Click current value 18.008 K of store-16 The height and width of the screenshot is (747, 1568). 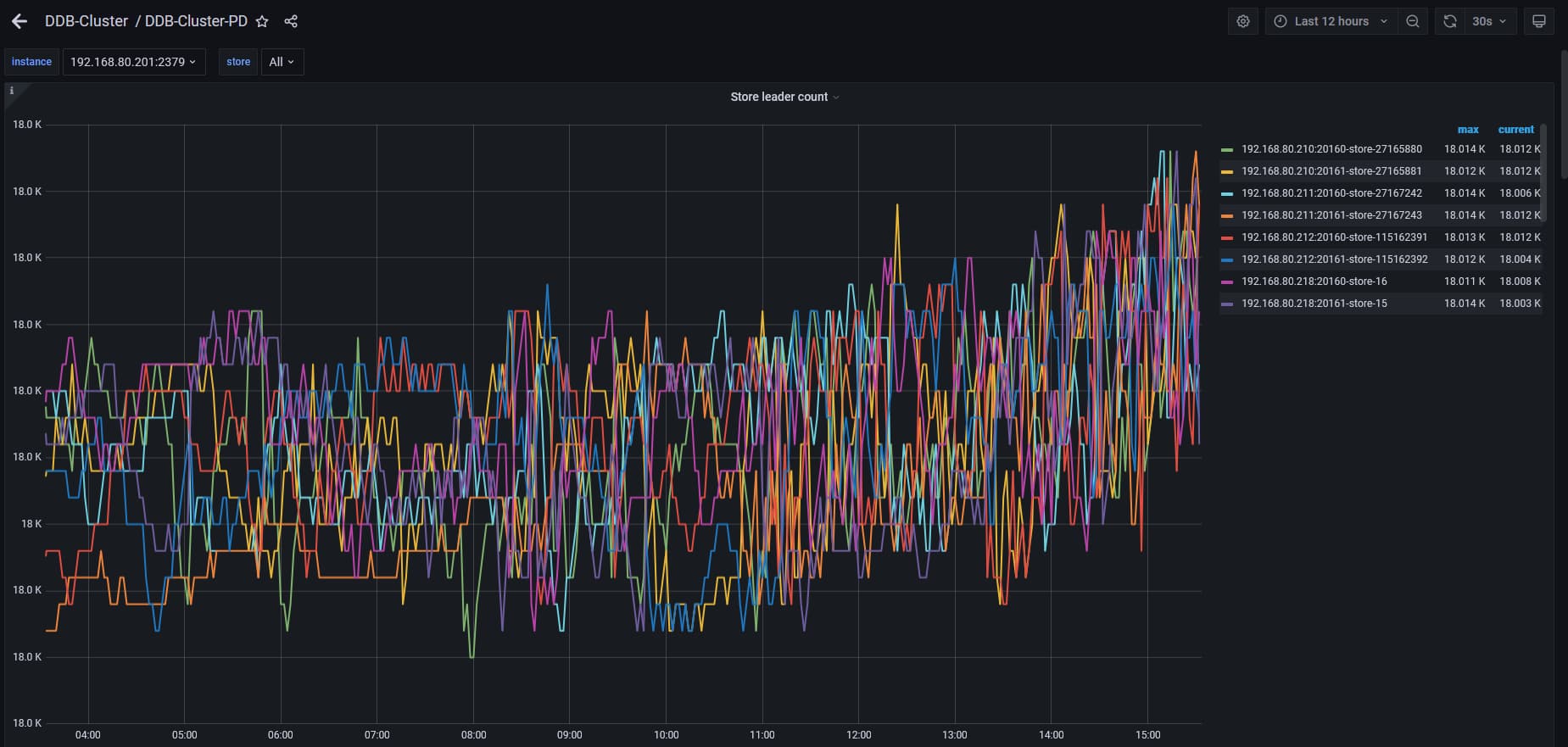point(1520,282)
